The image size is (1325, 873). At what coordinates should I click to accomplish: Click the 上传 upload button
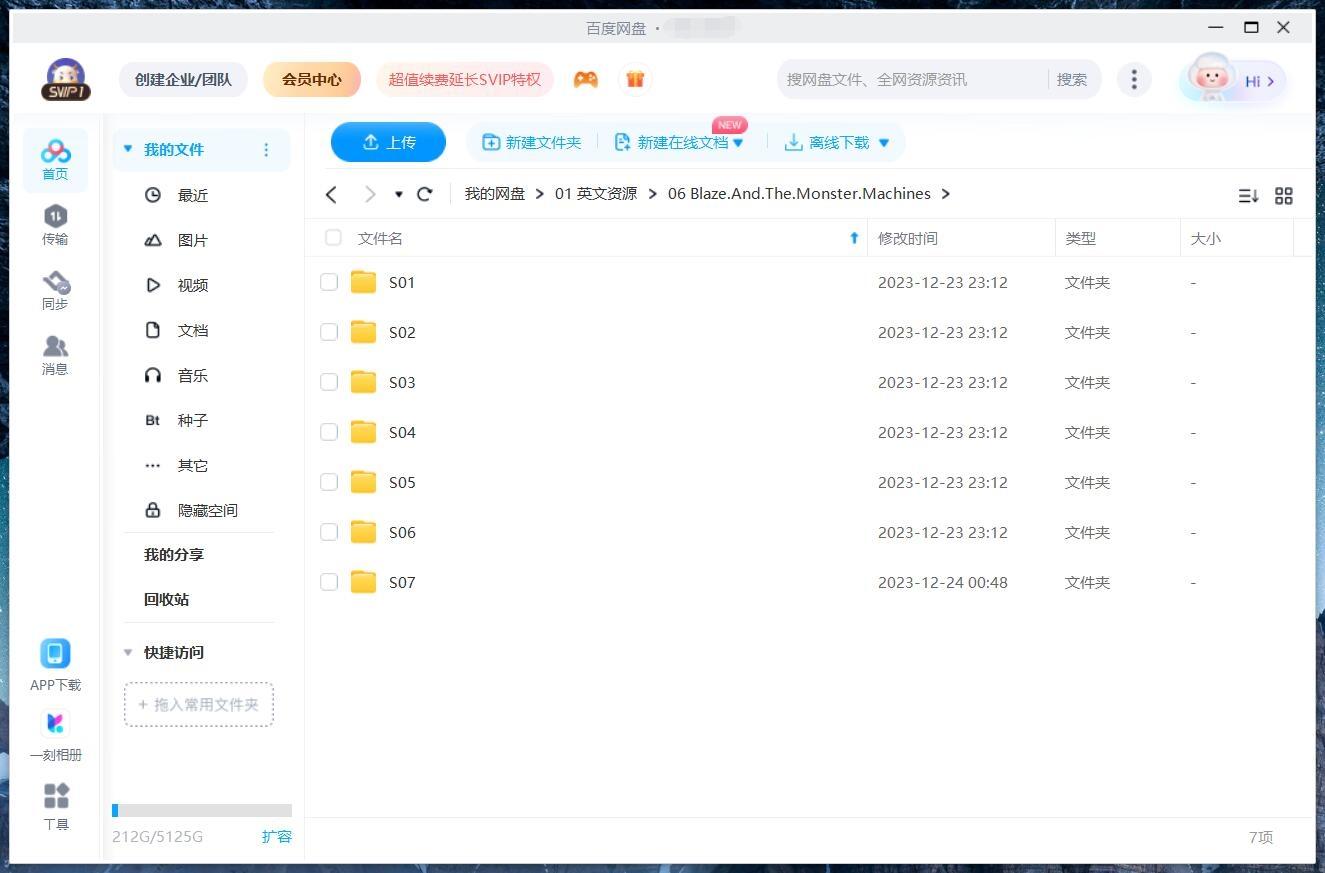click(x=388, y=142)
